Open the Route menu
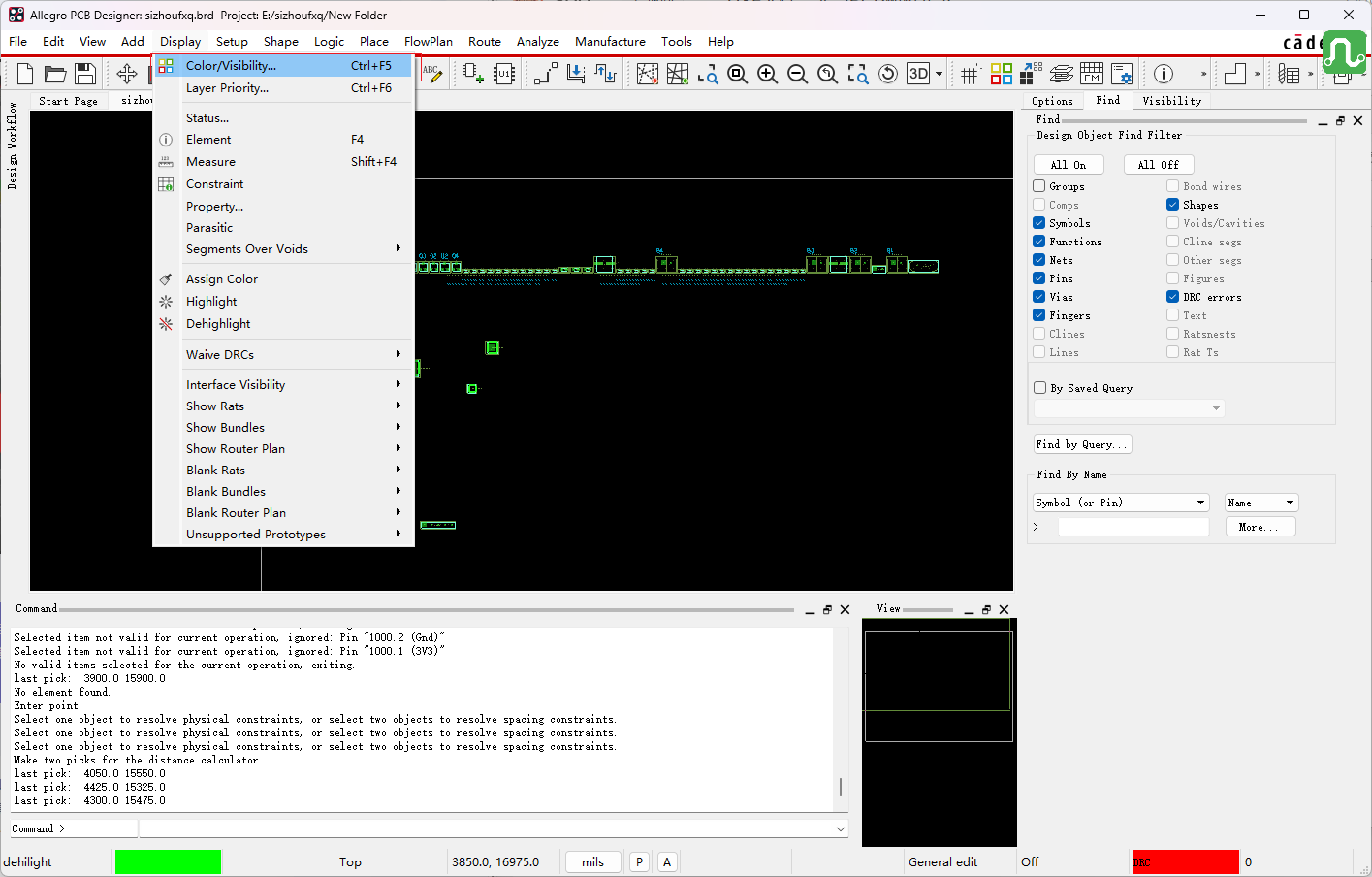1372x877 pixels. [485, 42]
